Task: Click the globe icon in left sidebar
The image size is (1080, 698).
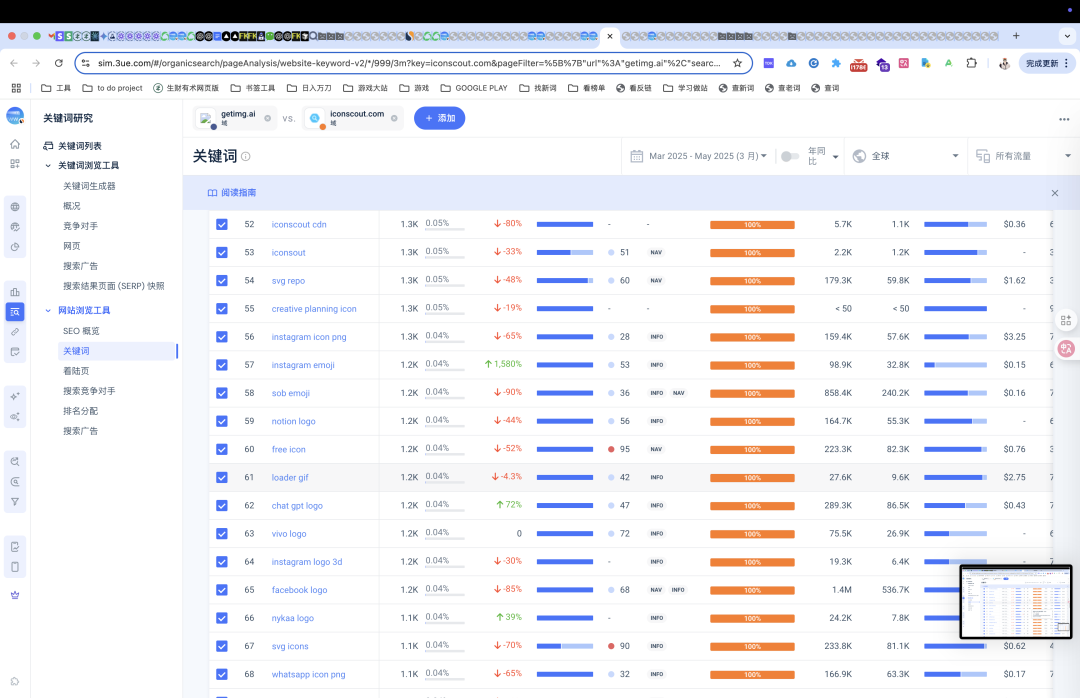Action: pyautogui.click(x=15, y=207)
